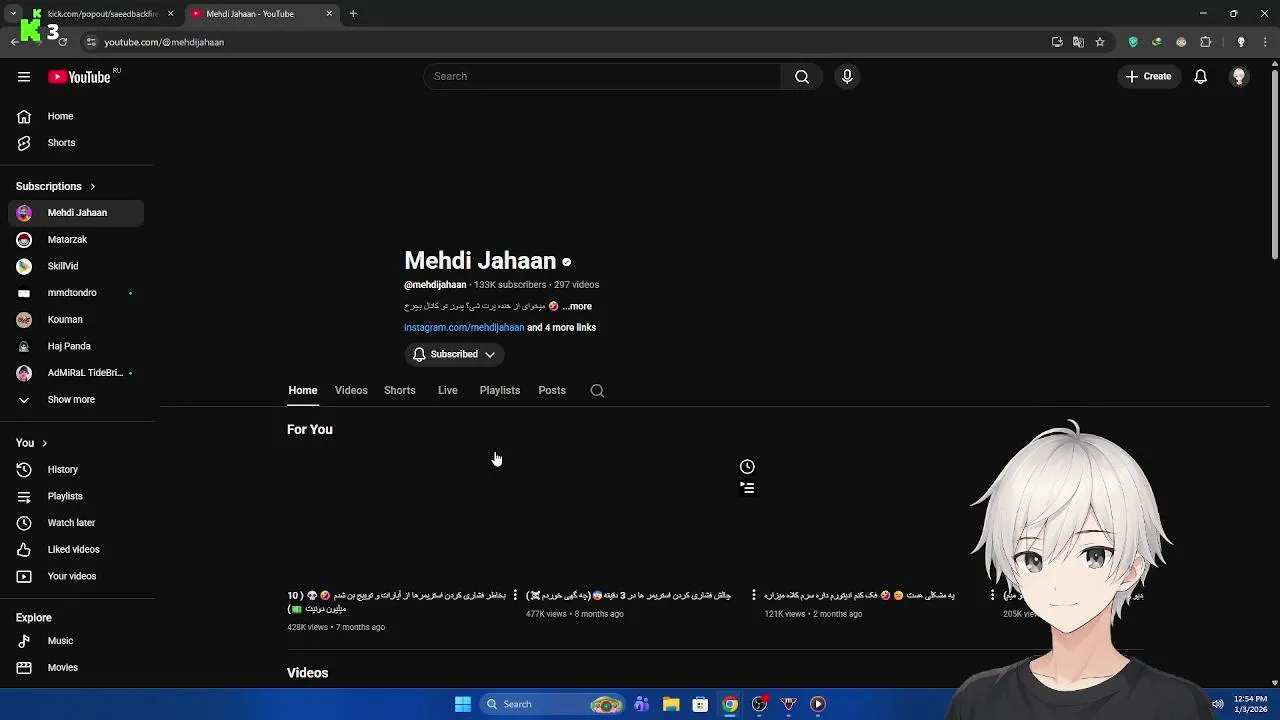The image size is (1280, 720).
Task: Open Liked videos in the sidebar
Action: point(76,550)
